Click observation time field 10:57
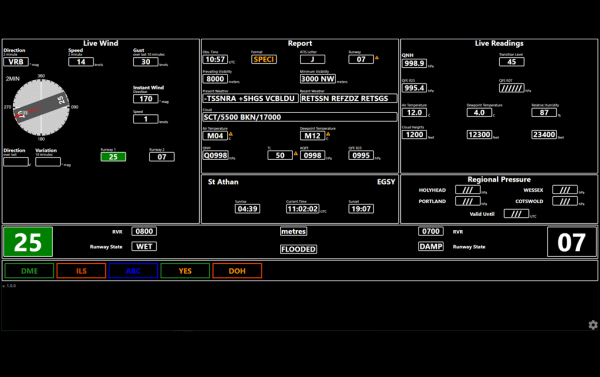 (215, 59)
